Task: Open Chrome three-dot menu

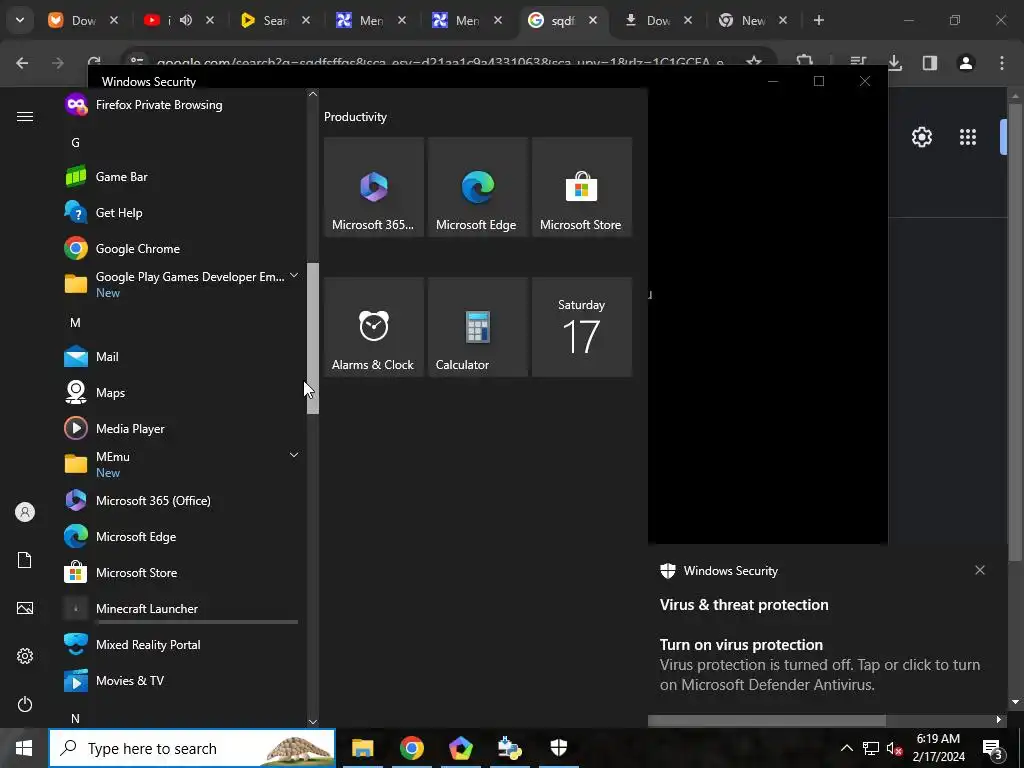Action: point(1002,63)
